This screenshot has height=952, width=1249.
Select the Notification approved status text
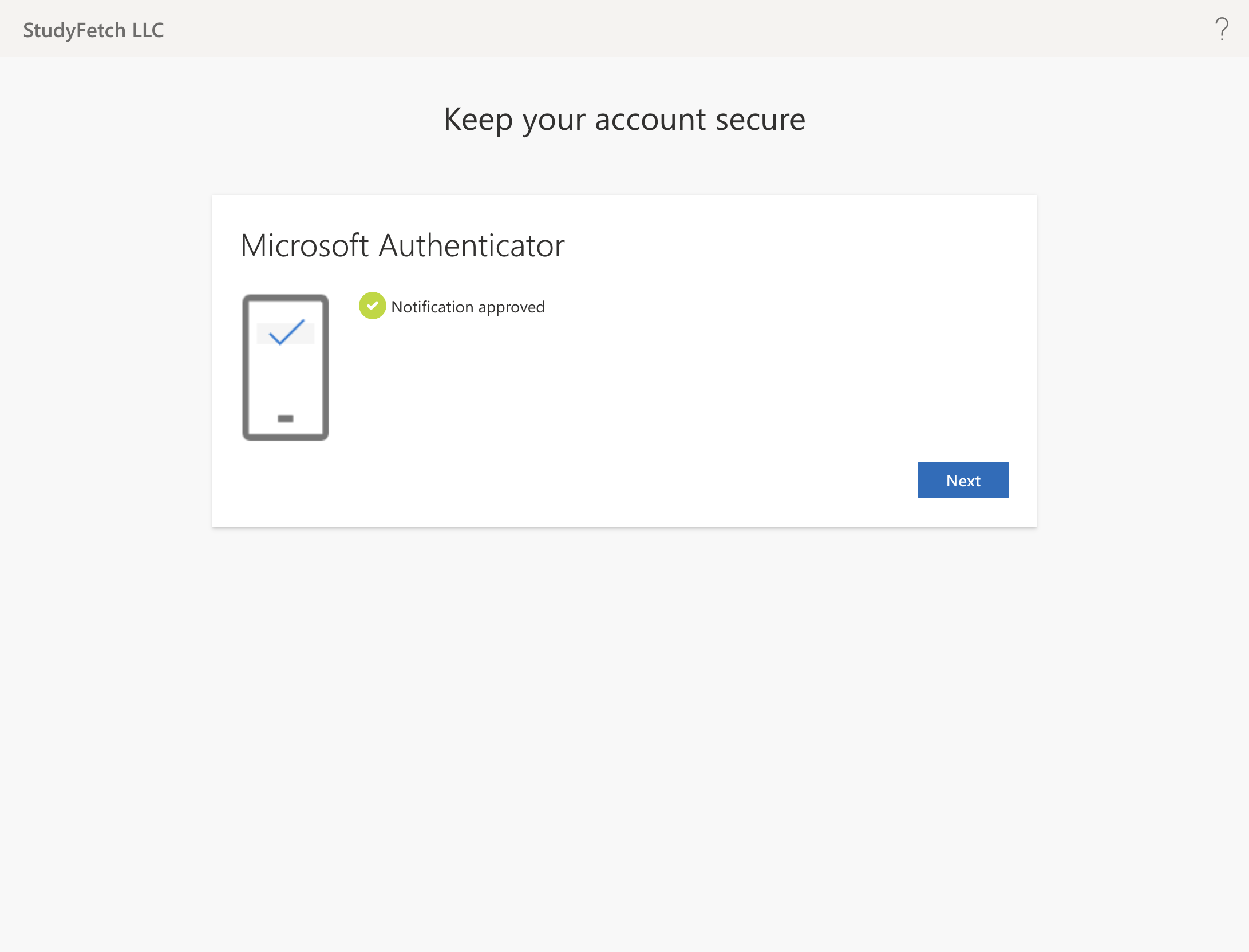468,307
